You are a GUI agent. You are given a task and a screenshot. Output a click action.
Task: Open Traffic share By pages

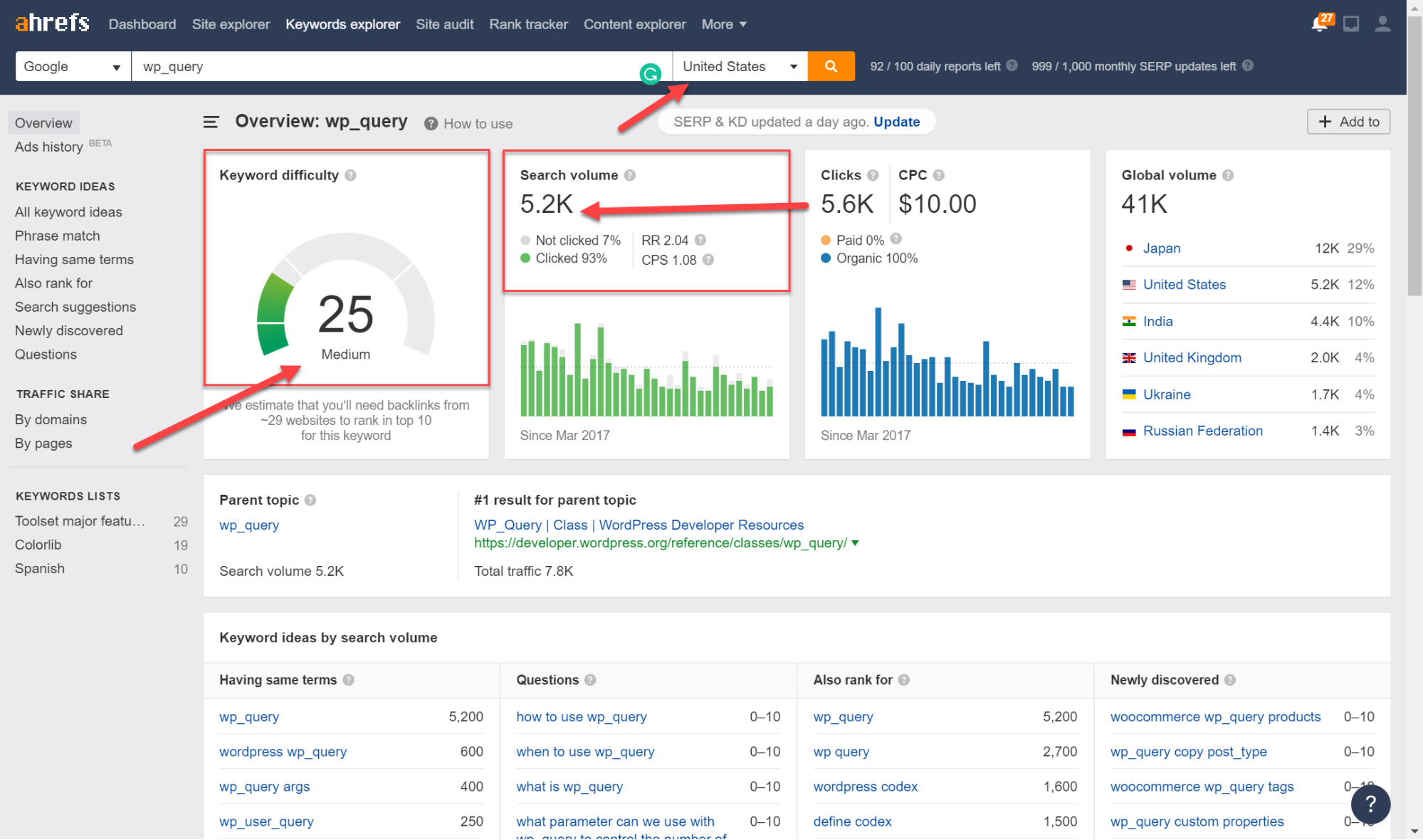[43, 443]
